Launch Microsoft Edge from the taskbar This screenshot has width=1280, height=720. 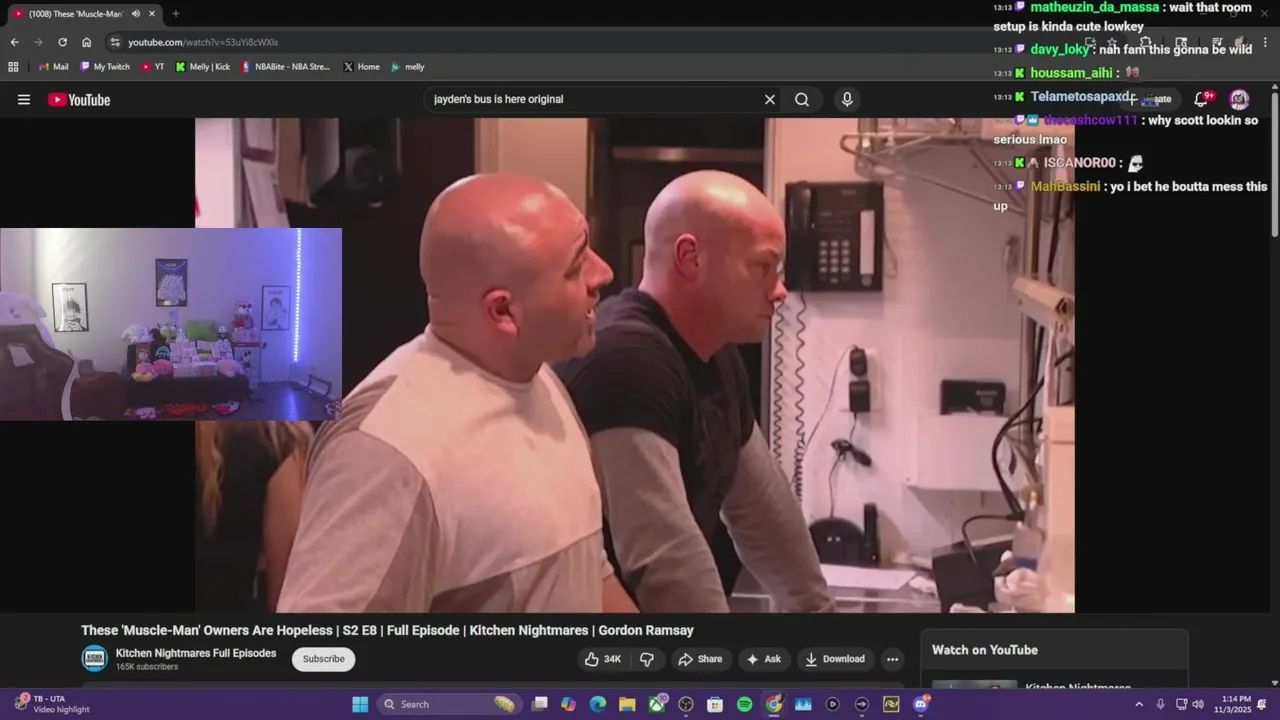coord(598,704)
